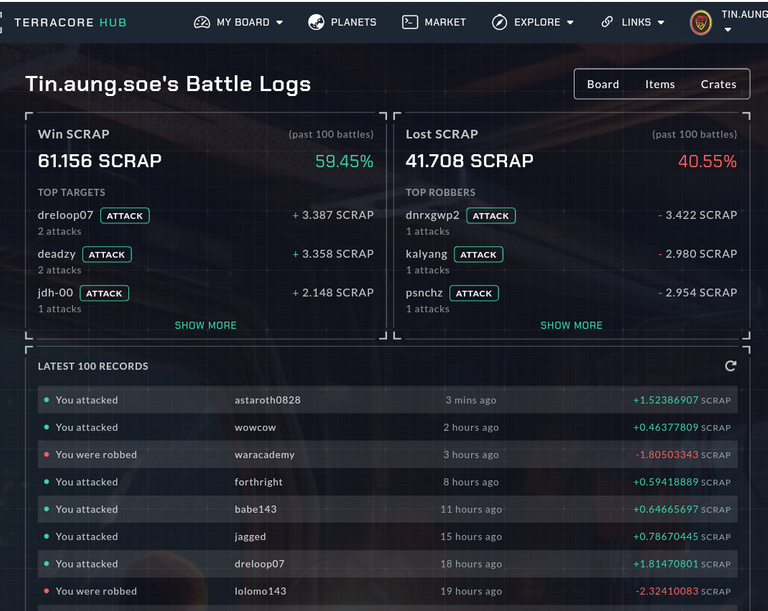The height and width of the screenshot is (611, 768).
Task: Show more under Win SCRAP targets
Action: (x=206, y=325)
